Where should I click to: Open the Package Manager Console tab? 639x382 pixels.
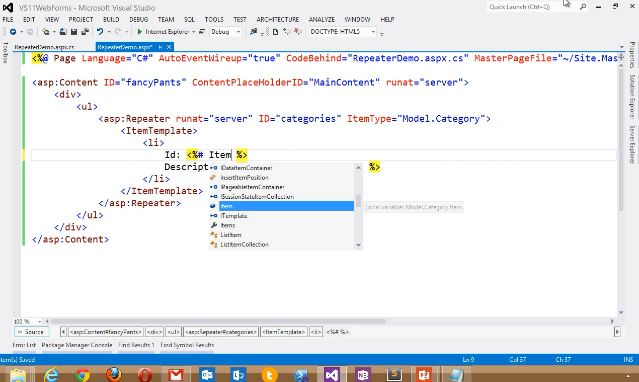[77, 345]
